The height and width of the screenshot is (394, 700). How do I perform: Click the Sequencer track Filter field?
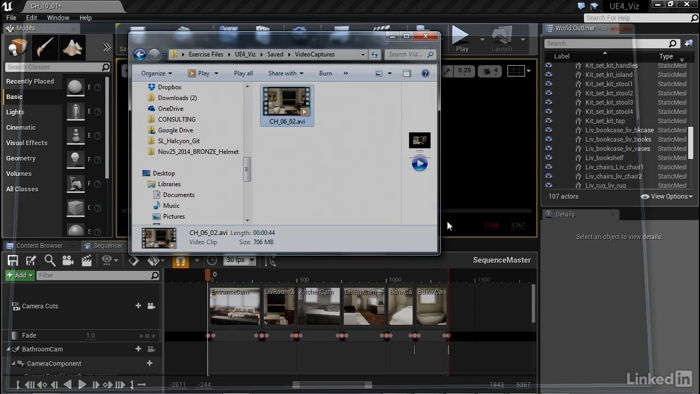click(x=98, y=276)
